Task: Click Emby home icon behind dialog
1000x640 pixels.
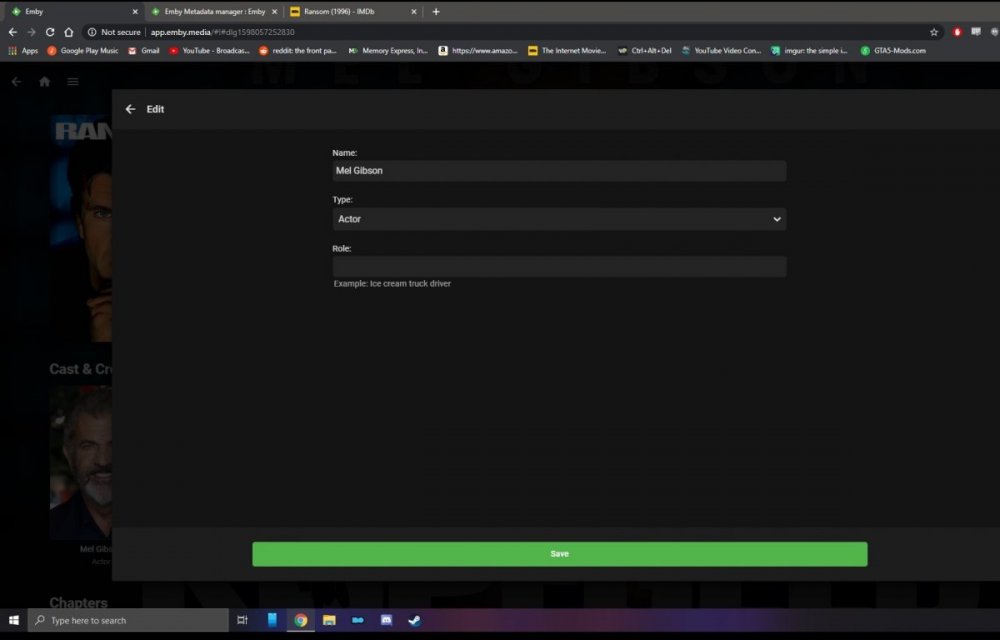Action: (45, 82)
